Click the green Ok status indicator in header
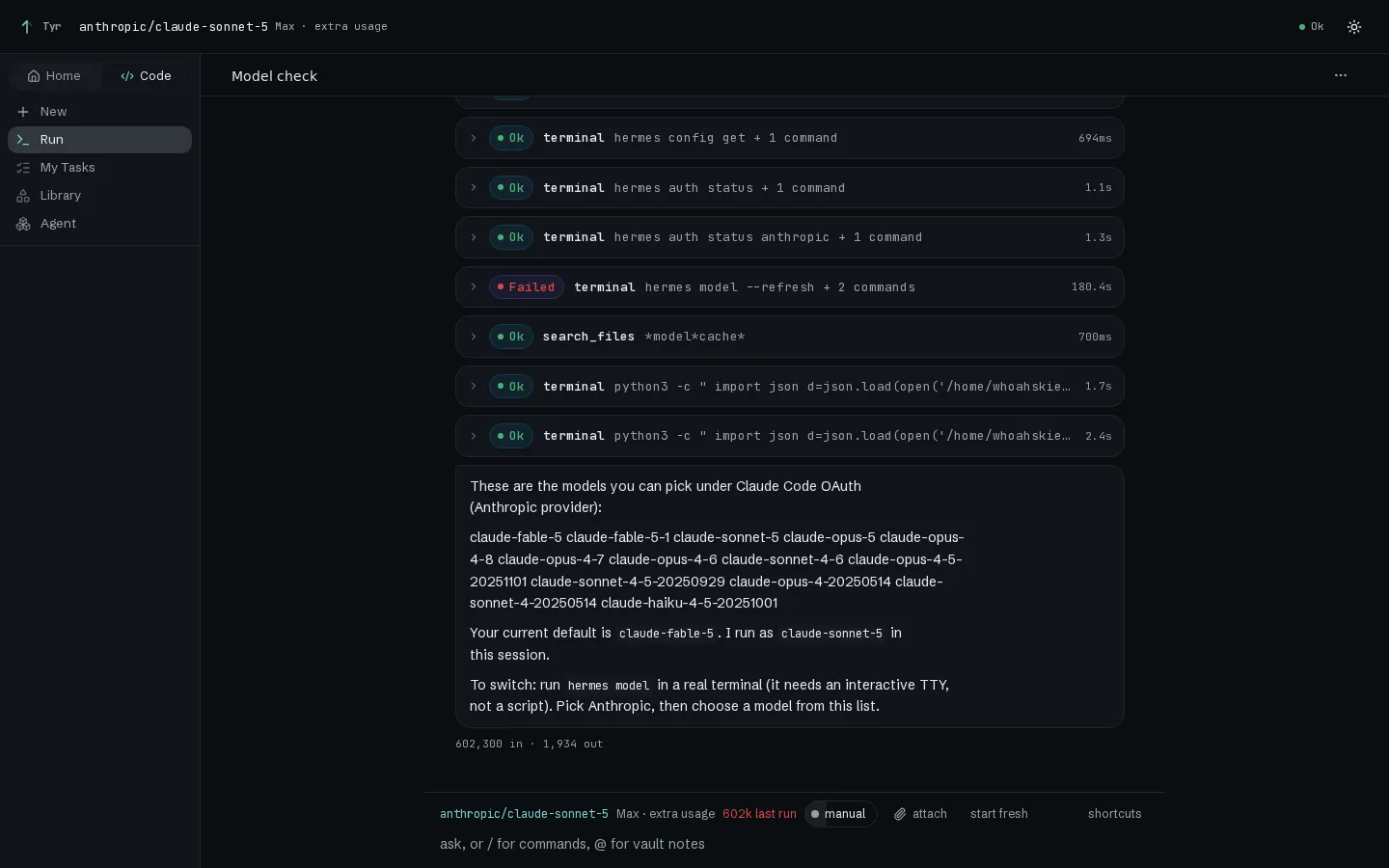 1311,27
